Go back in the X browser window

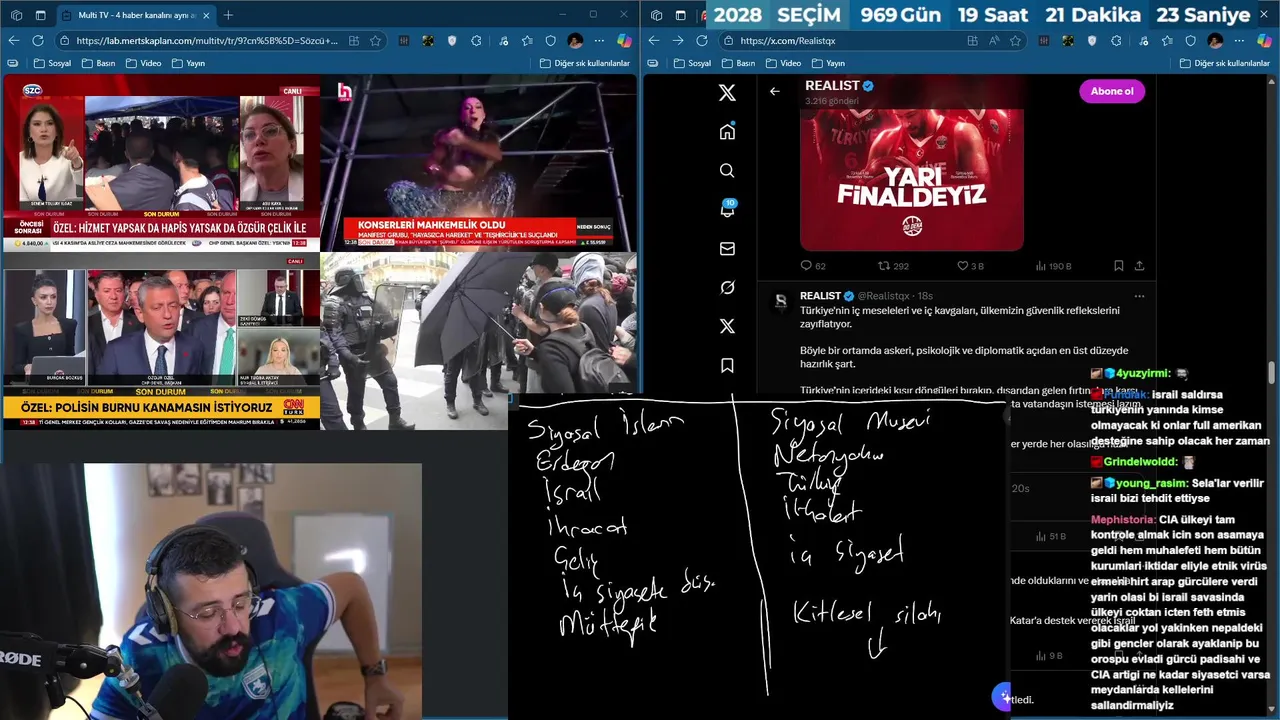pos(654,41)
